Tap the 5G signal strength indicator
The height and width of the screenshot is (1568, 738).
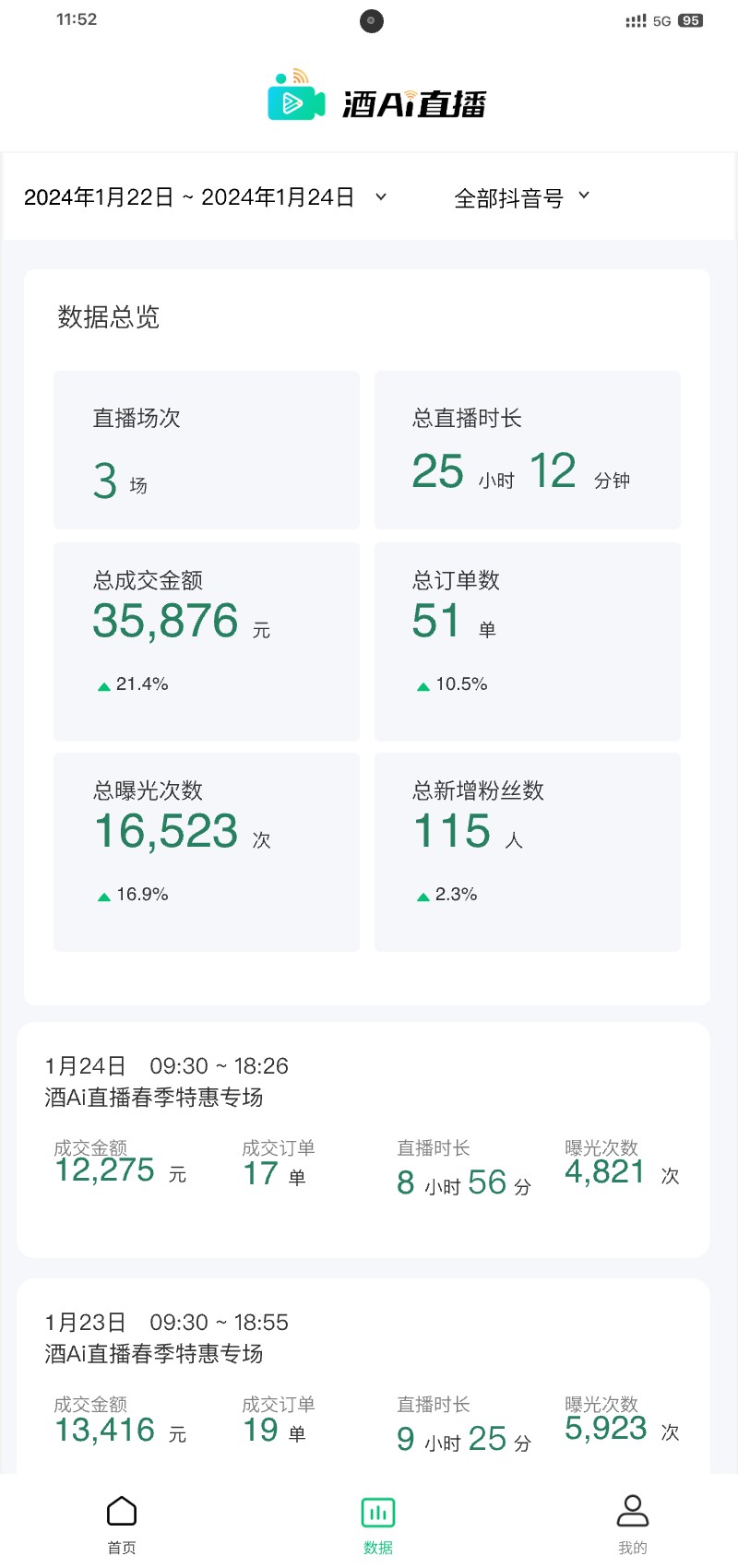tap(648, 20)
